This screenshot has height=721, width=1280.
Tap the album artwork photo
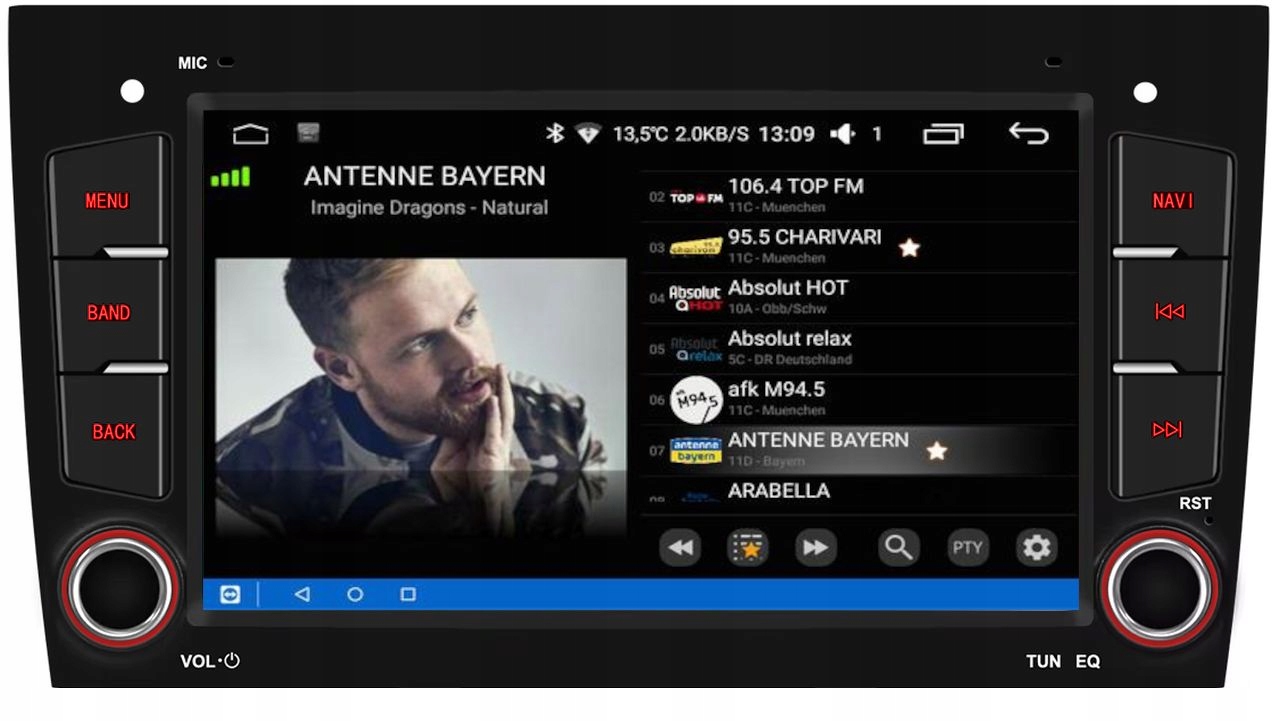pyautogui.click(x=421, y=390)
